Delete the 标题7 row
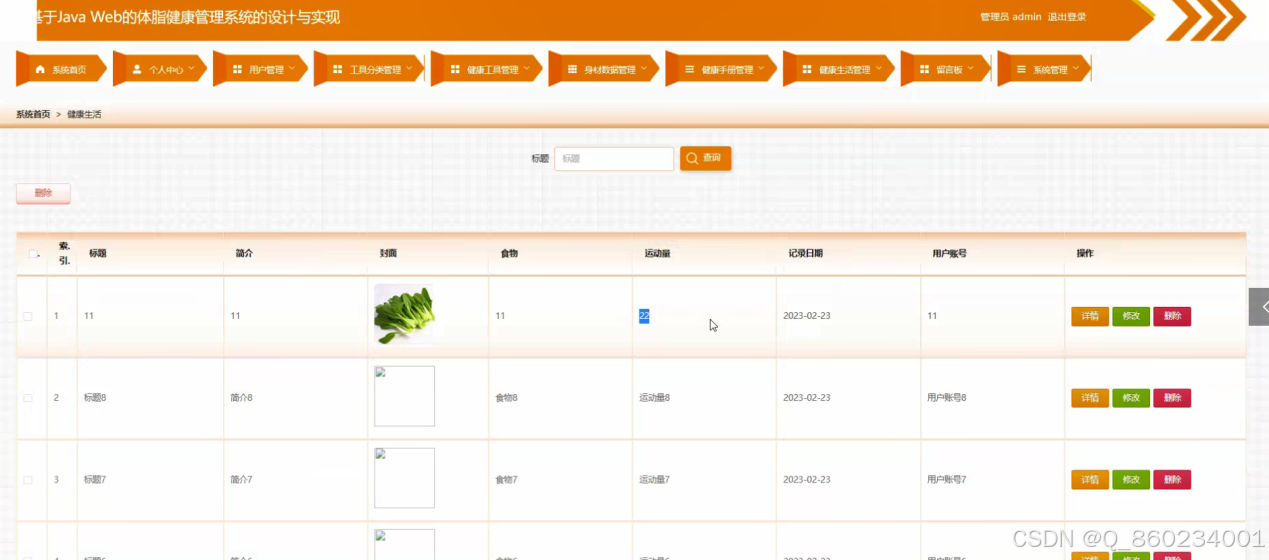1269x560 pixels. tap(1172, 480)
